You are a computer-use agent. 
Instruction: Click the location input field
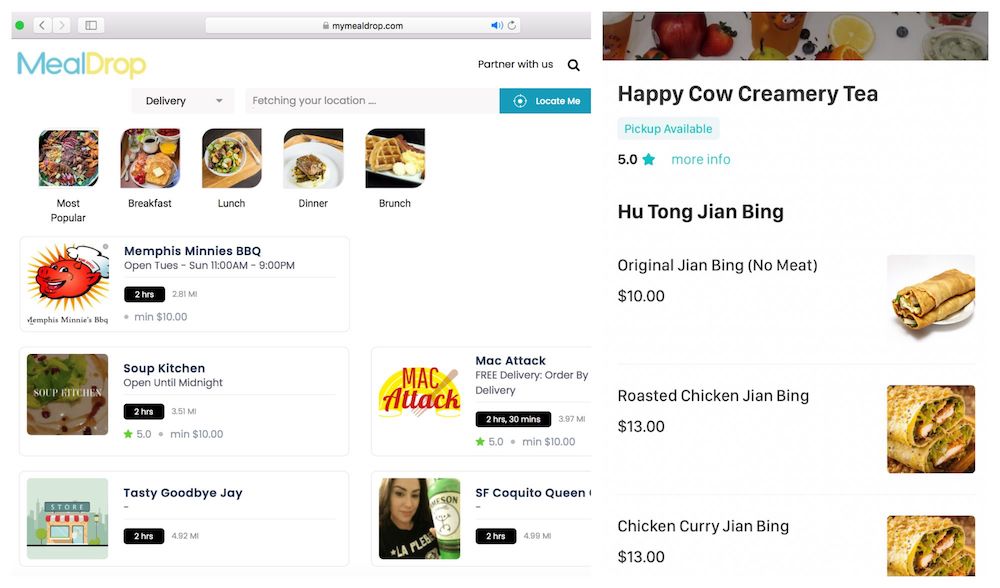point(372,101)
